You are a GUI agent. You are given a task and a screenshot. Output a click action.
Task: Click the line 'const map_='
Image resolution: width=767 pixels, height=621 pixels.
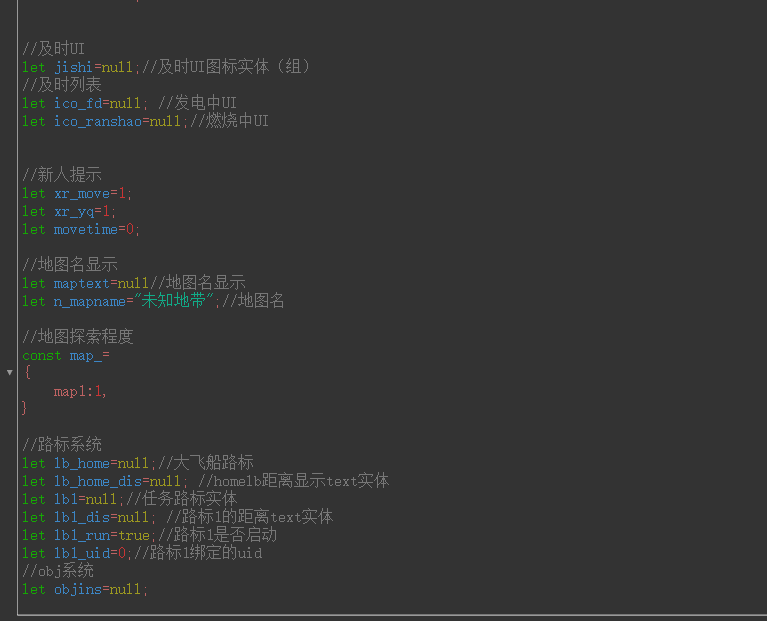click(x=66, y=355)
